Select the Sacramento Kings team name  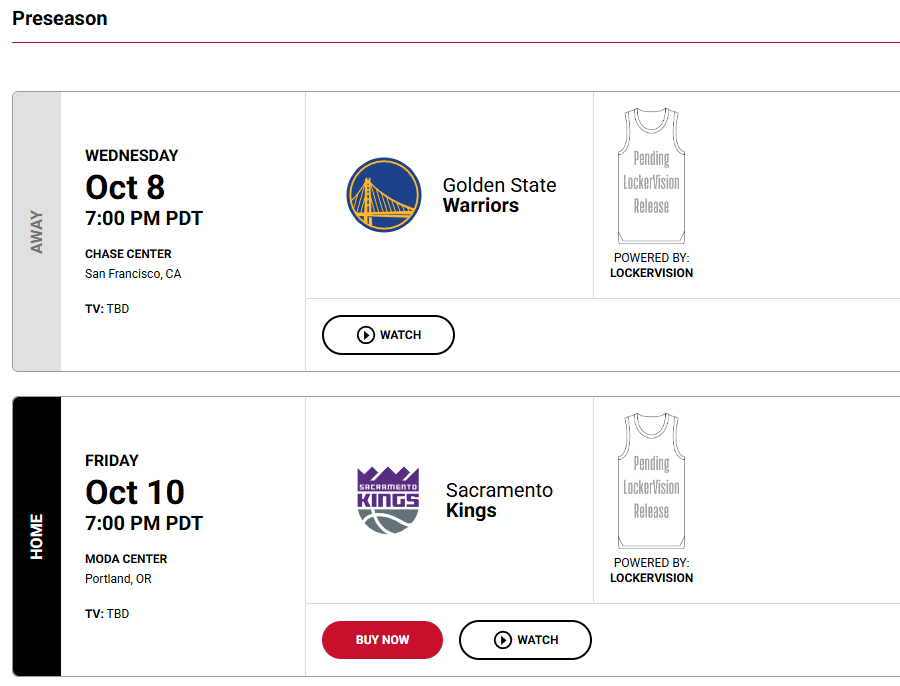(x=499, y=500)
